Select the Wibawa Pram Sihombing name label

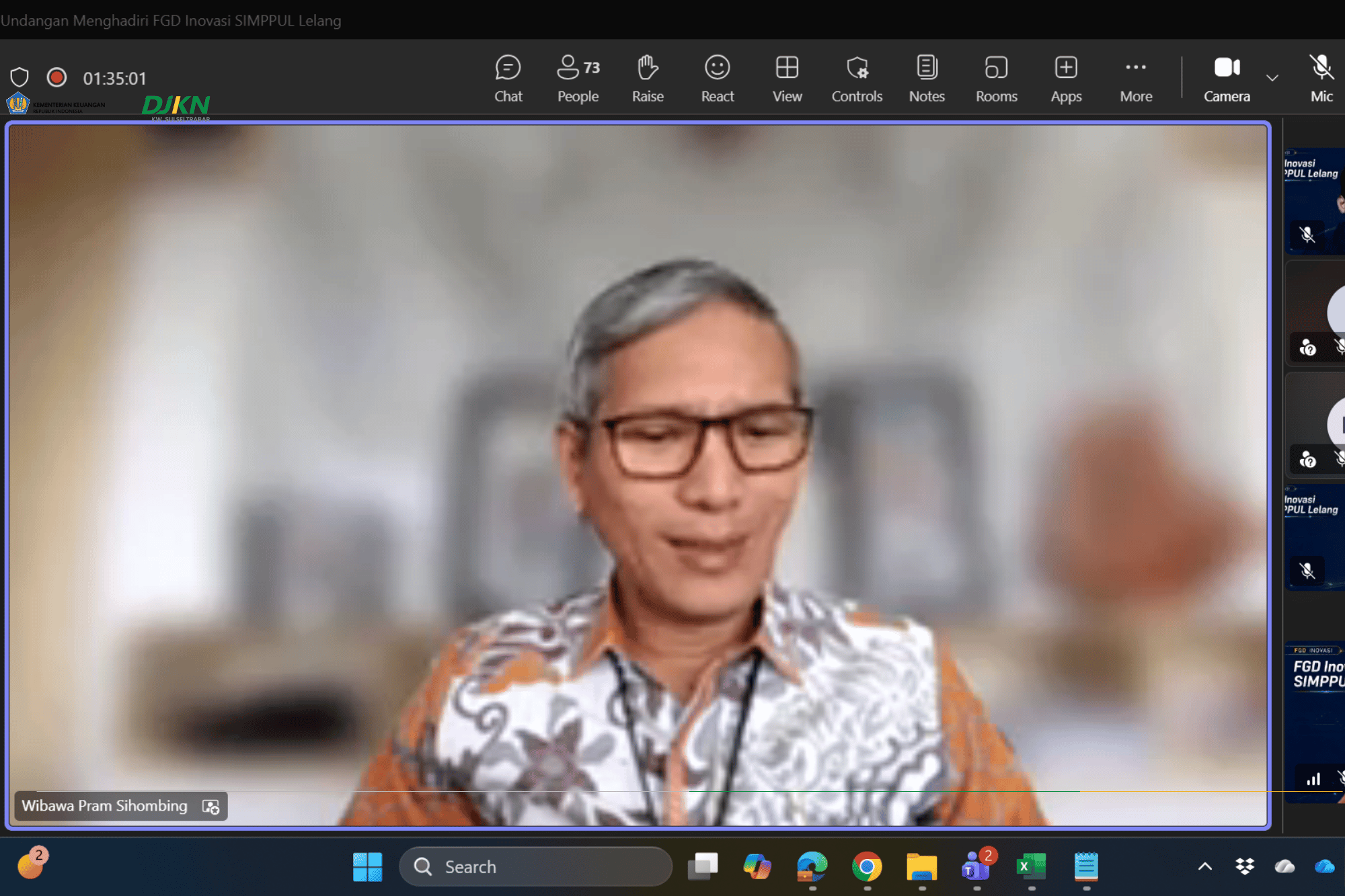[104, 805]
